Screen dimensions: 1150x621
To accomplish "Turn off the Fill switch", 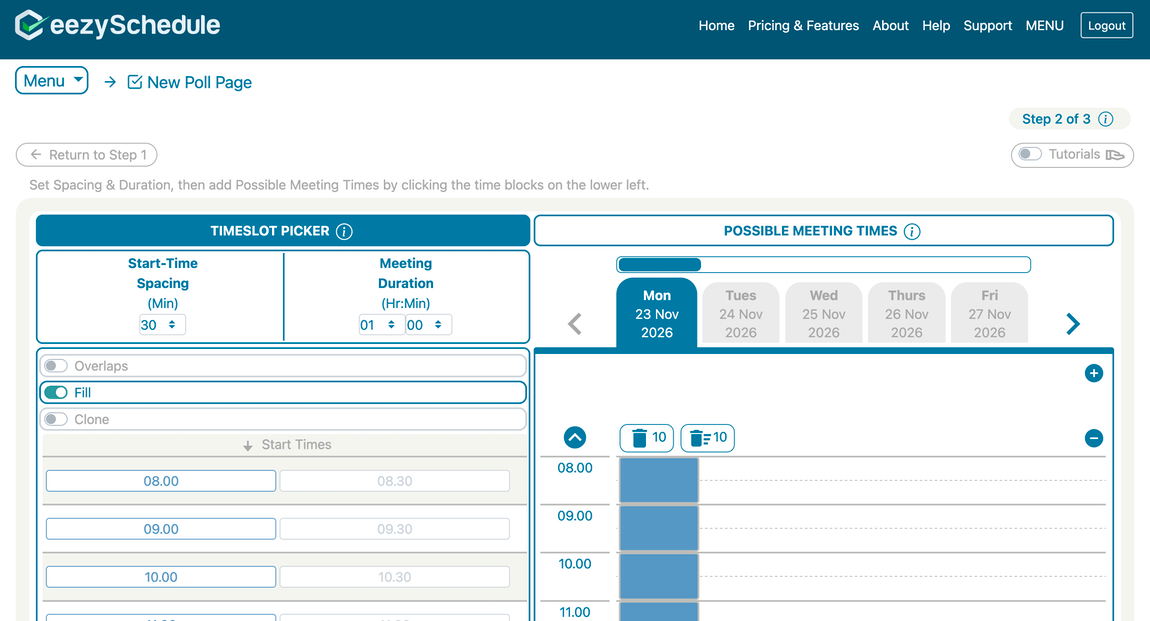I will 56,392.
